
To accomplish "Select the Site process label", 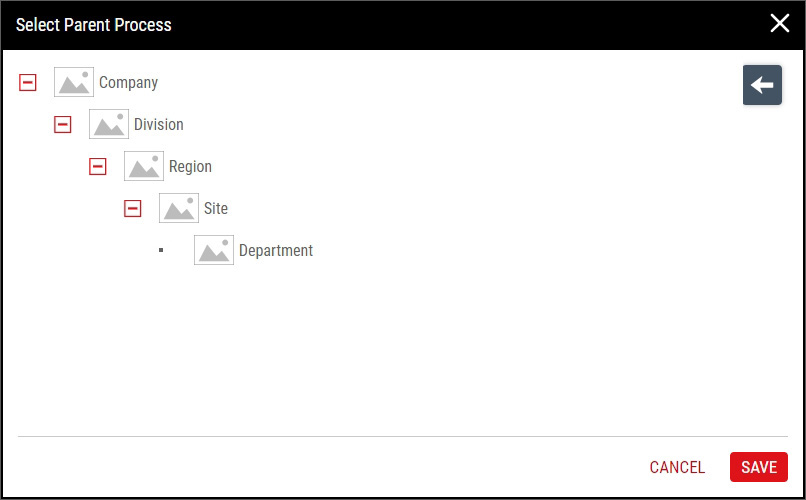I will point(216,208).
